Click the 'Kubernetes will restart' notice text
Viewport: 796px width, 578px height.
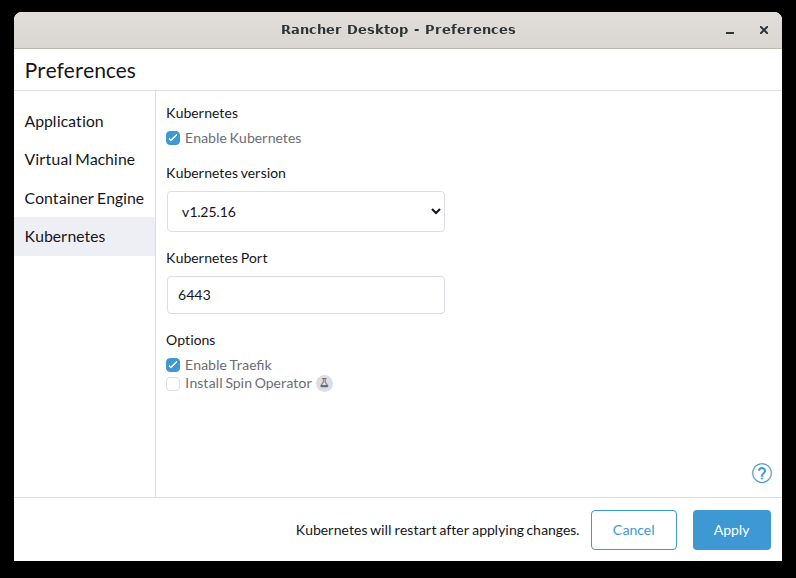click(437, 530)
